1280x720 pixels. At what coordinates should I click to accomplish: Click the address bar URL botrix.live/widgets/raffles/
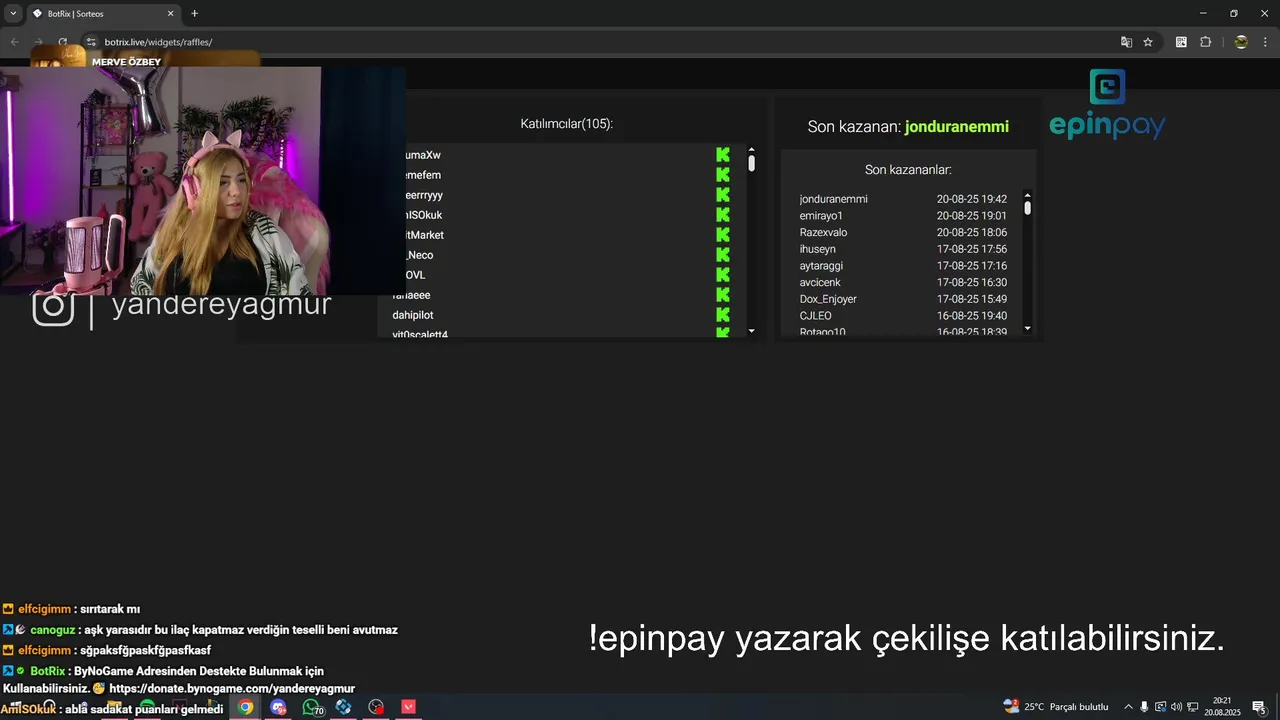158,42
